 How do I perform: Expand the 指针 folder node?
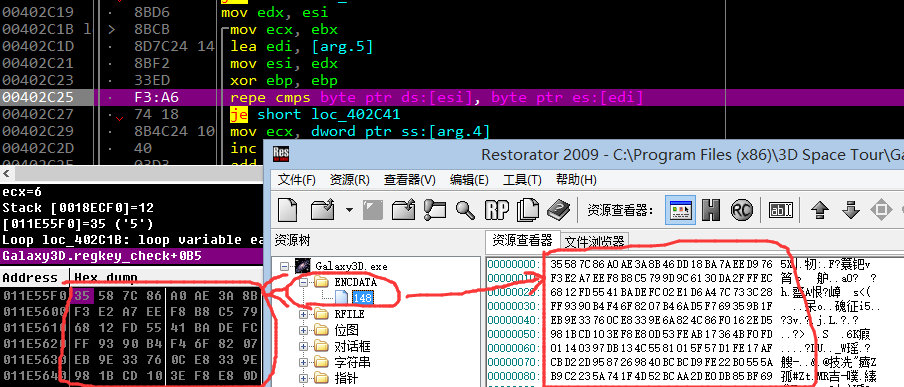[303, 379]
